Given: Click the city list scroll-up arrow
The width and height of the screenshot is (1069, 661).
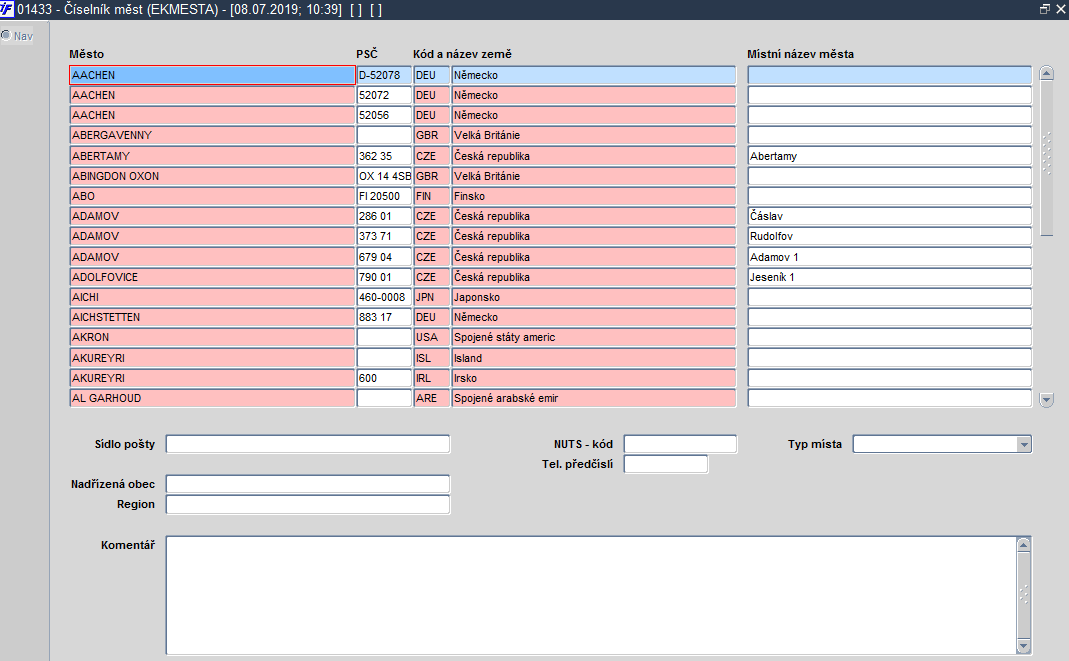Looking at the screenshot, I should [1047, 73].
